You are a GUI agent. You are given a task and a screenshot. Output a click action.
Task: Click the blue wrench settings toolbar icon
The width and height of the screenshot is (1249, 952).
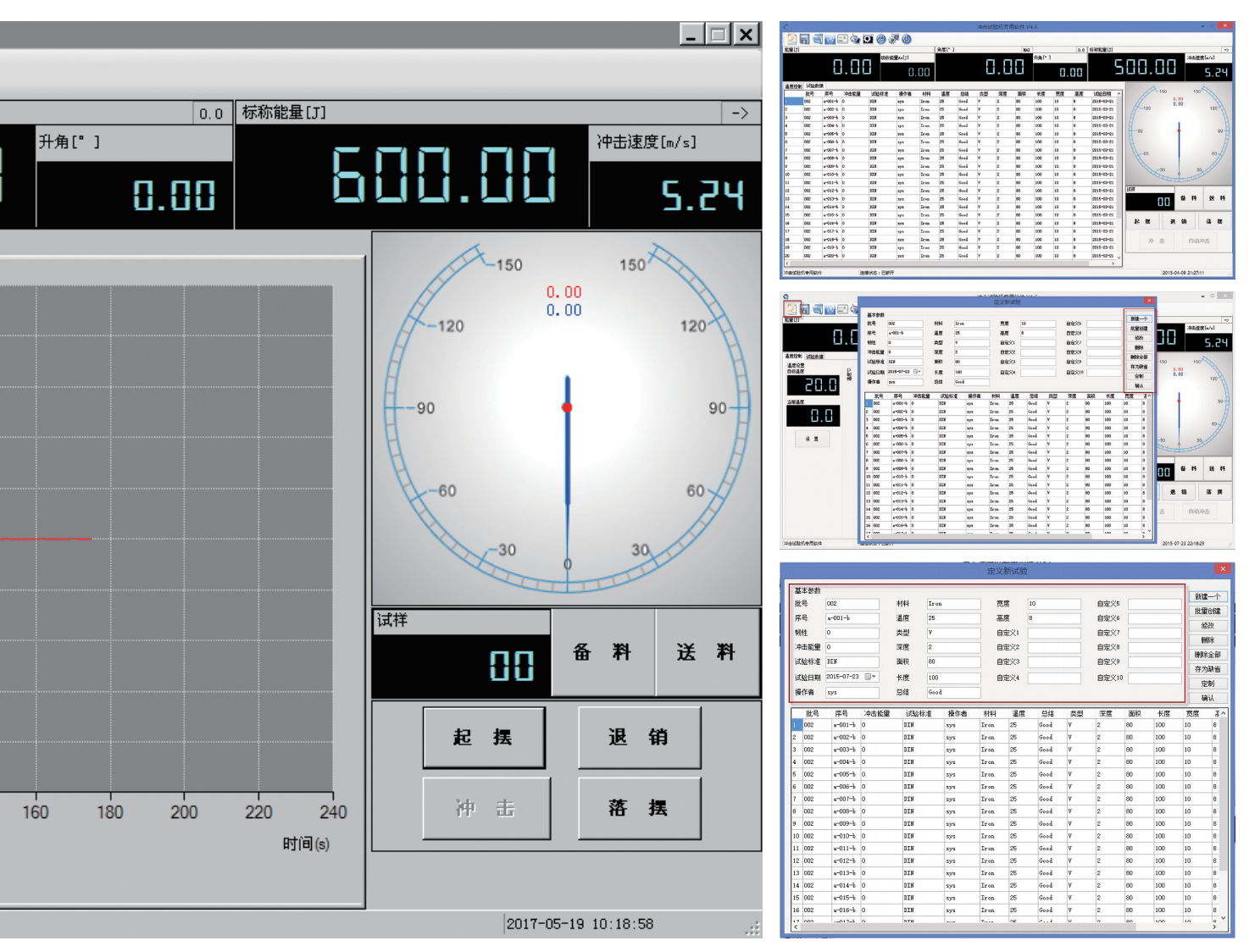coord(881,39)
